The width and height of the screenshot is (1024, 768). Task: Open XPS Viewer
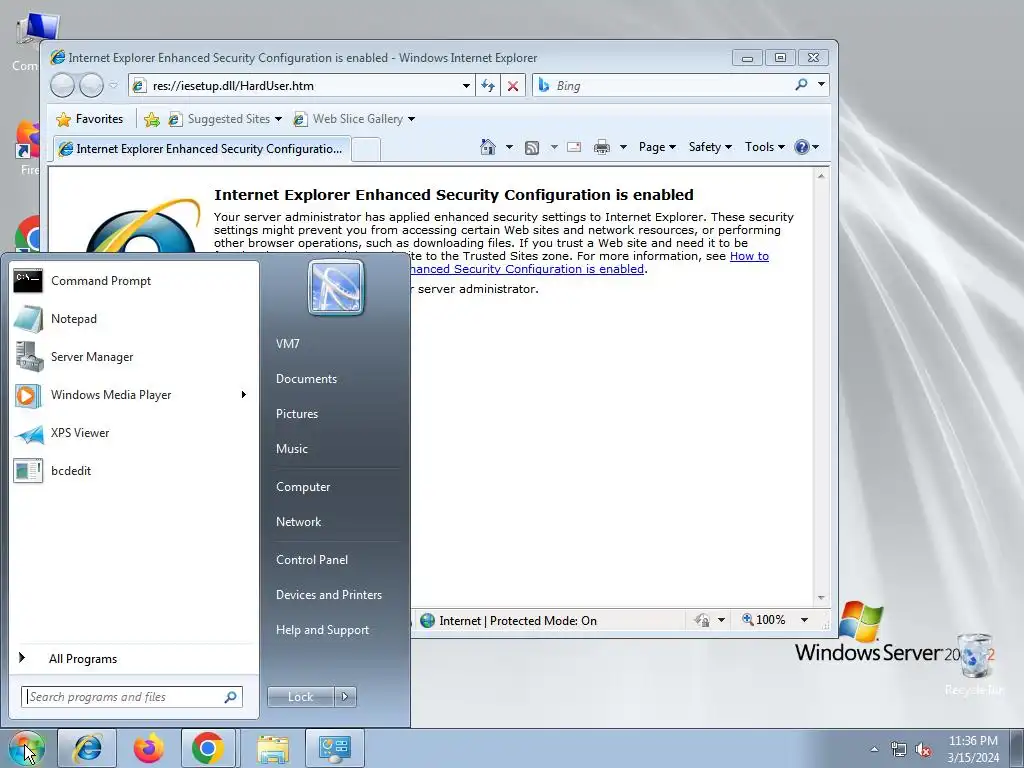(134, 432)
